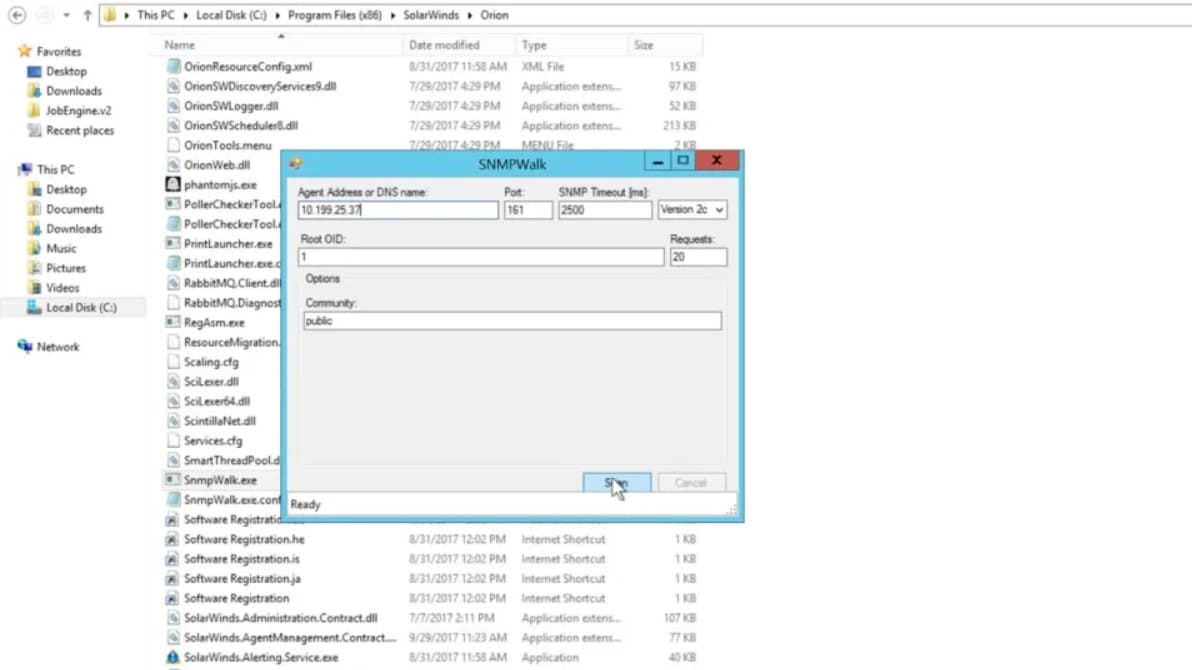
Task: Select SciLexer.dll file icon
Action: [173, 382]
